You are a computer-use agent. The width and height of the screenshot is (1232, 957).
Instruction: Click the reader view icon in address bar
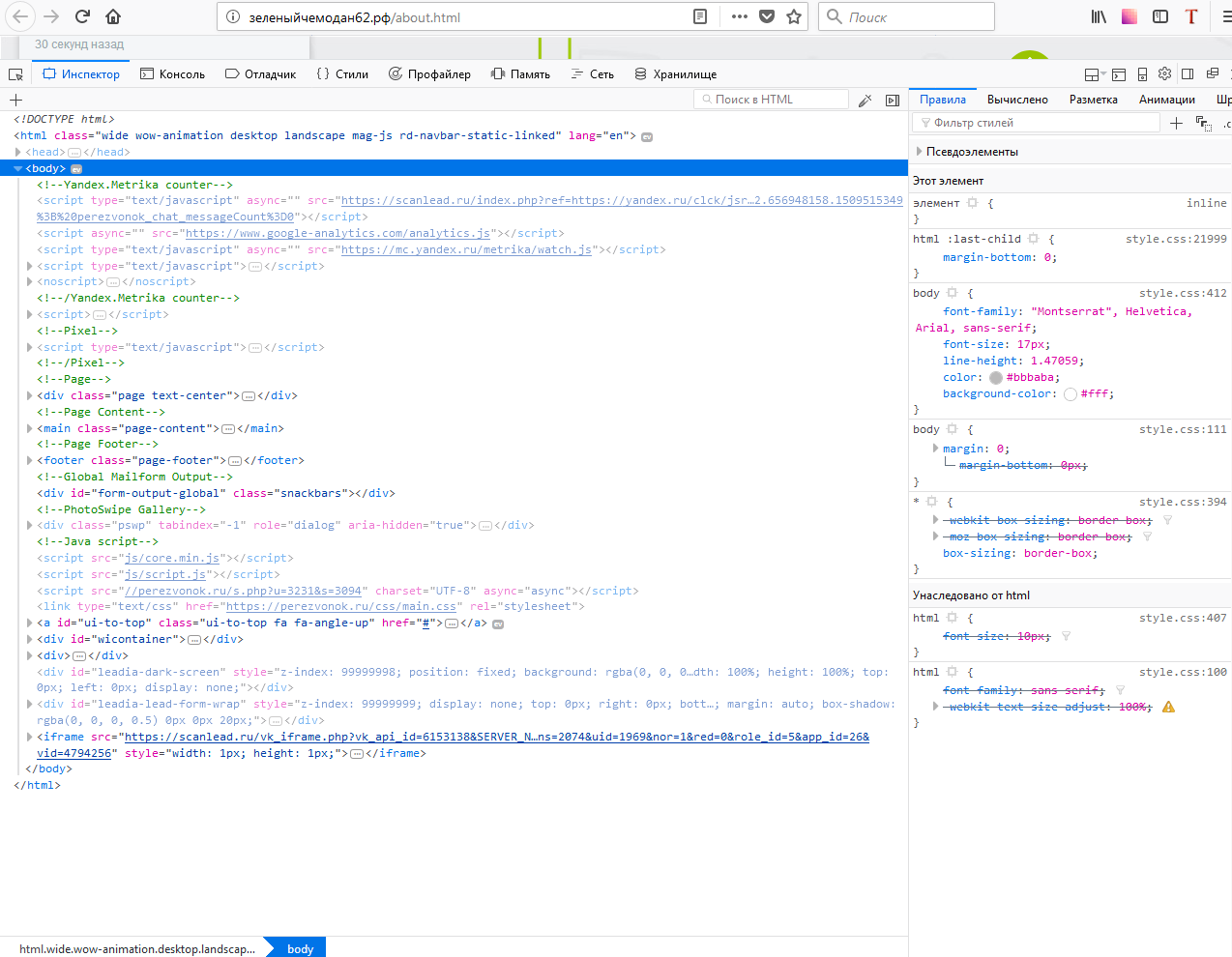click(x=700, y=16)
